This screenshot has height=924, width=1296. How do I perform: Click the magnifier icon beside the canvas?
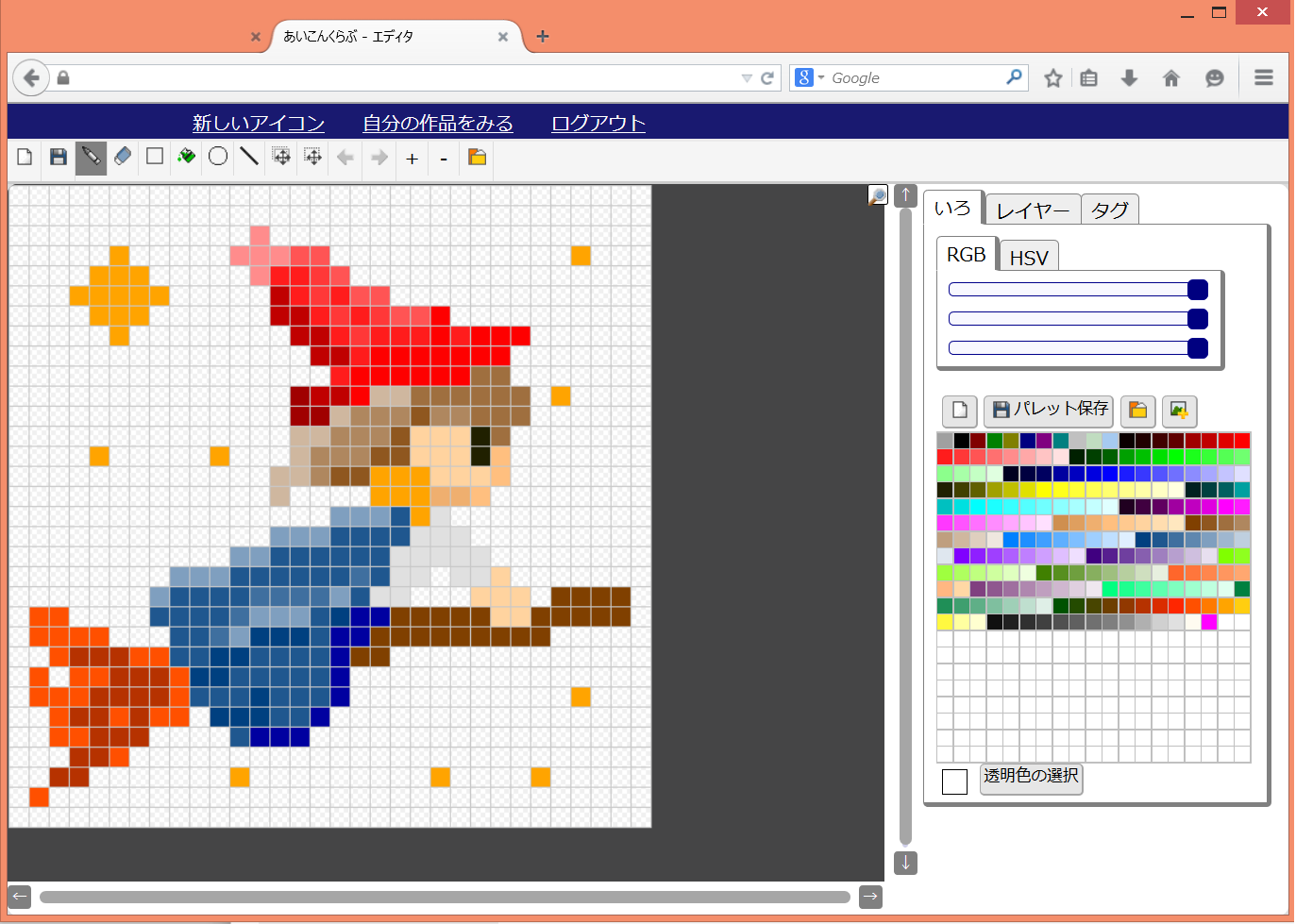pyautogui.click(x=878, y=195)
